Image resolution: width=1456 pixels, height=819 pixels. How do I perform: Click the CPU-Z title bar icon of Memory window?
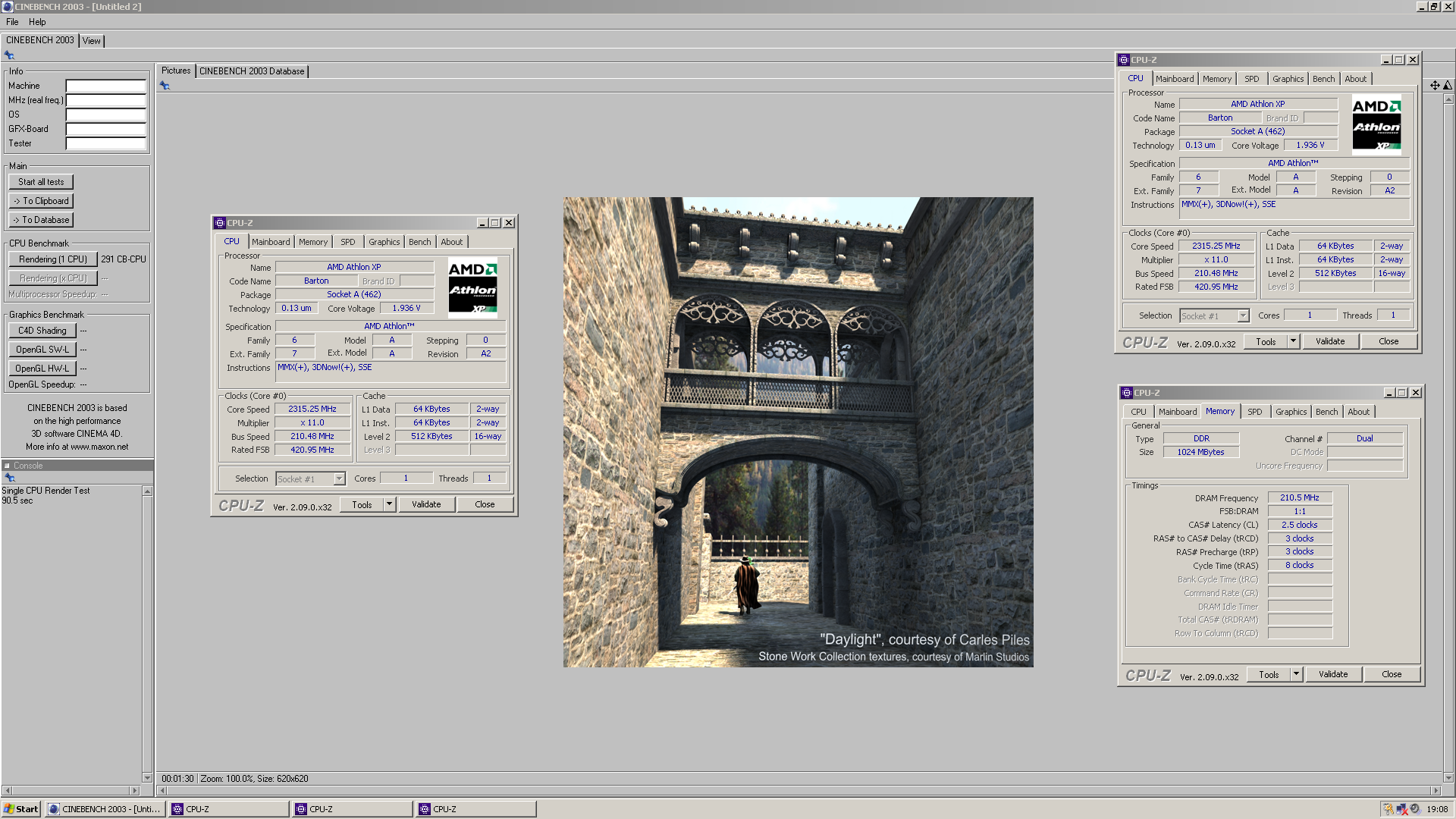tap(1126, 393)
